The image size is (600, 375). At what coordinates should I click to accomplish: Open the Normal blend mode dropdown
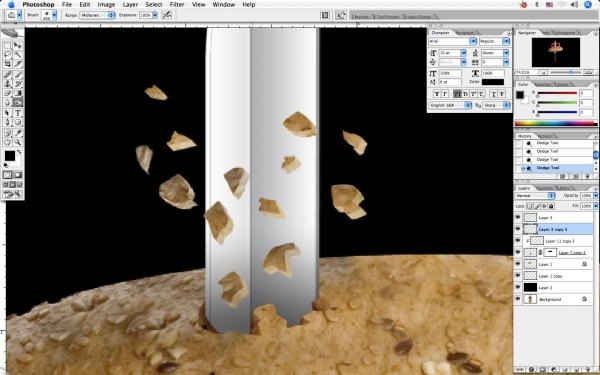(535, 196)
